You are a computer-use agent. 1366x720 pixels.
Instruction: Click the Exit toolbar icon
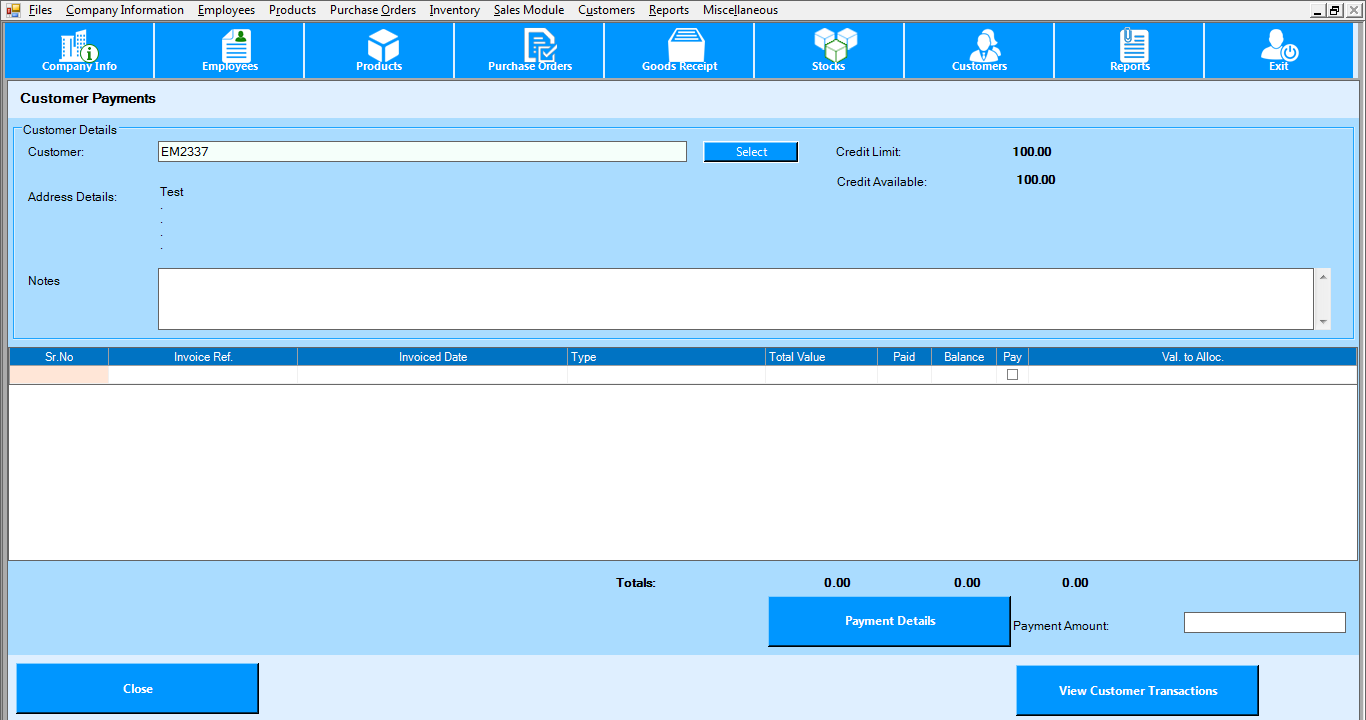(x=1279, y=50)
